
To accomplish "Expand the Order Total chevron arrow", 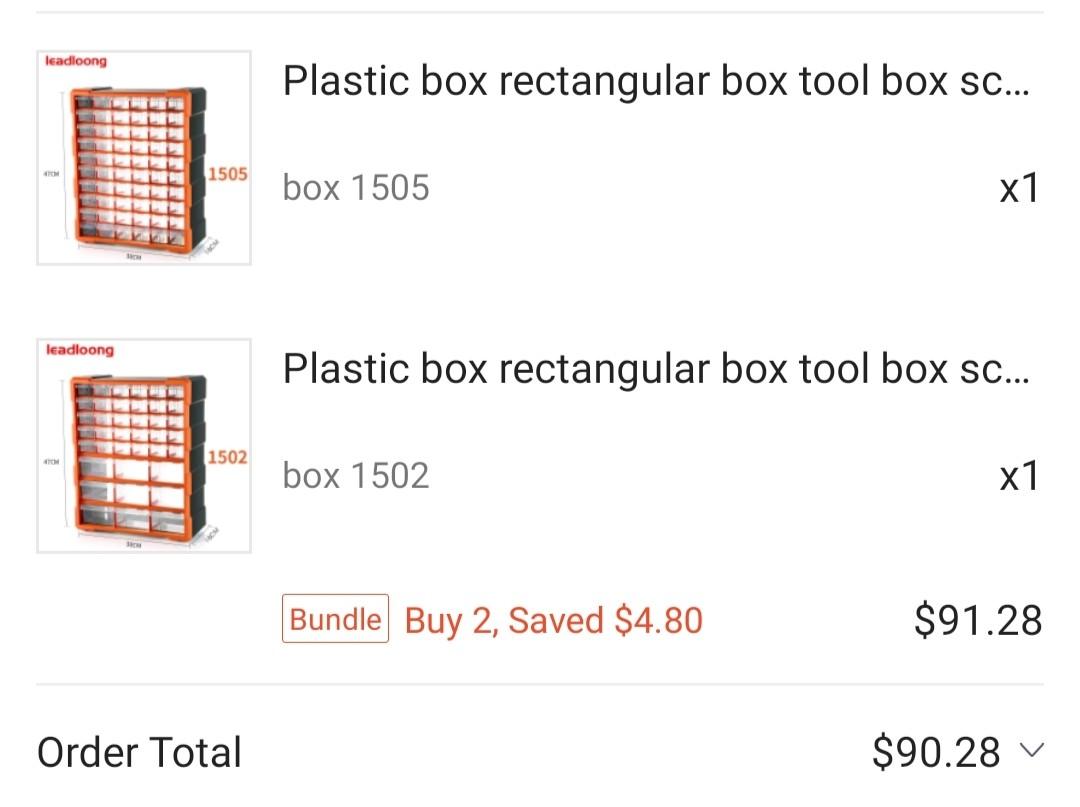I will (1031, 750).
